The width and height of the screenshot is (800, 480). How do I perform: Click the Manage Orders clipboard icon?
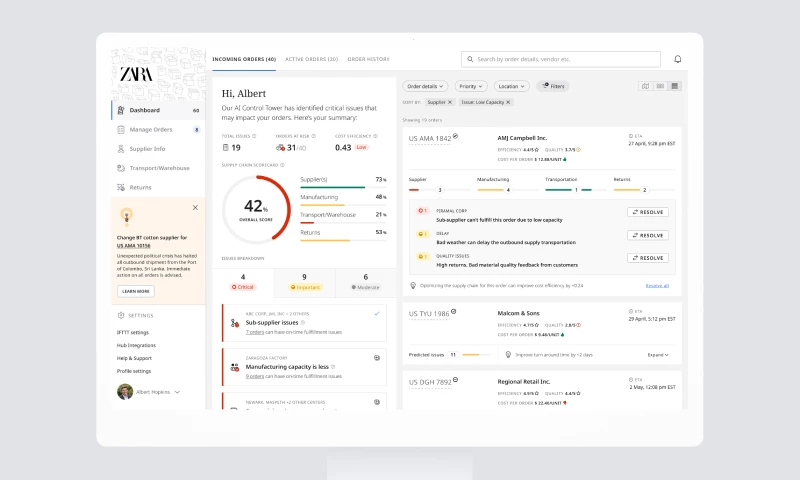coord(121,129)
